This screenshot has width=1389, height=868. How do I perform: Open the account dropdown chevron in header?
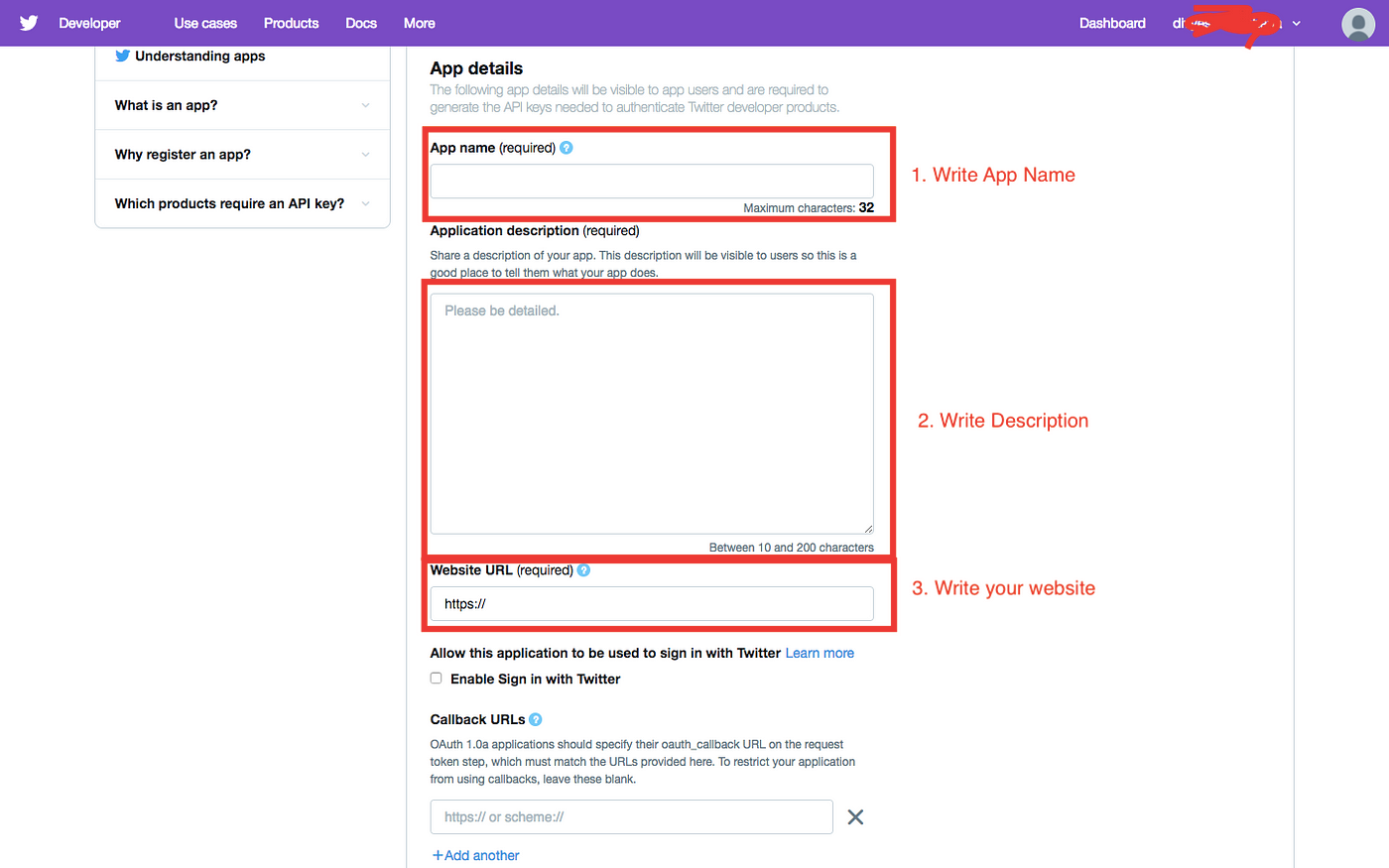(1296, 24)
